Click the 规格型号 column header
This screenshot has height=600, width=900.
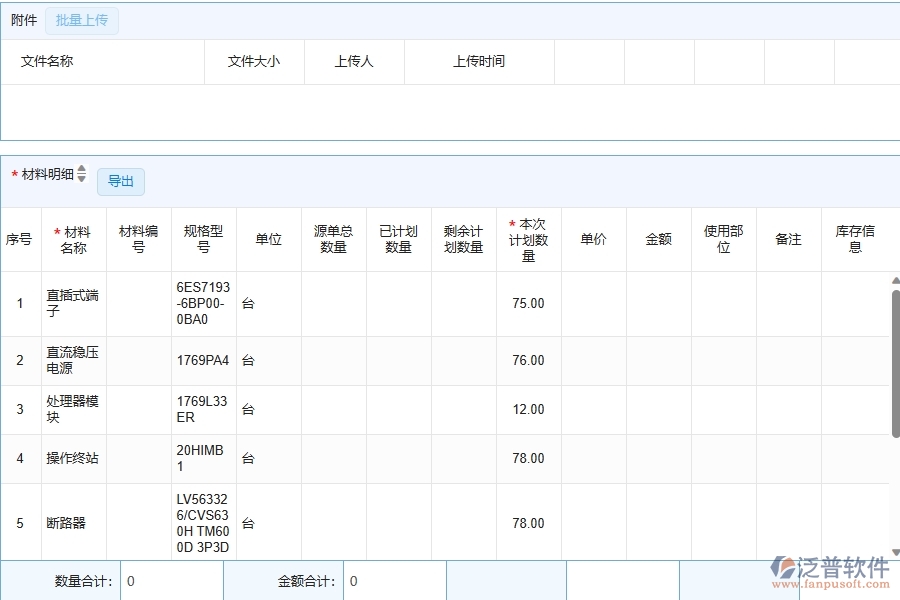(203, 240)
